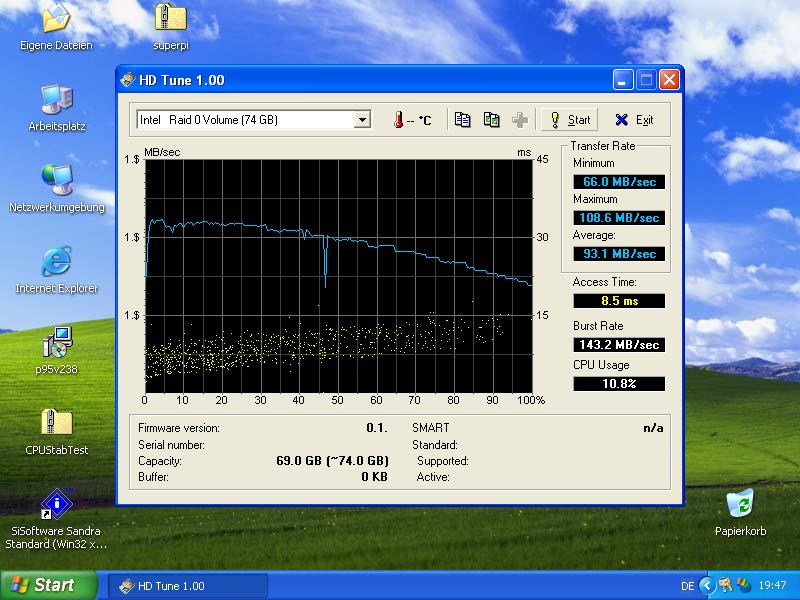Copy results to clipboard icon

click(x=462, y=120)
